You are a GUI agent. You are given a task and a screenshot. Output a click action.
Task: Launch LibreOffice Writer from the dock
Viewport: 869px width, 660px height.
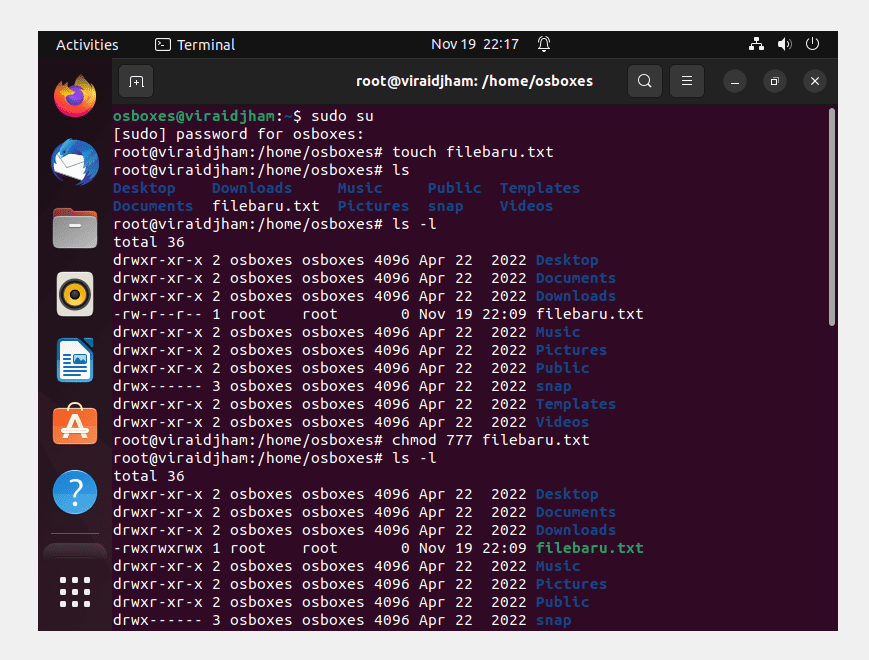tap(75, 360)
